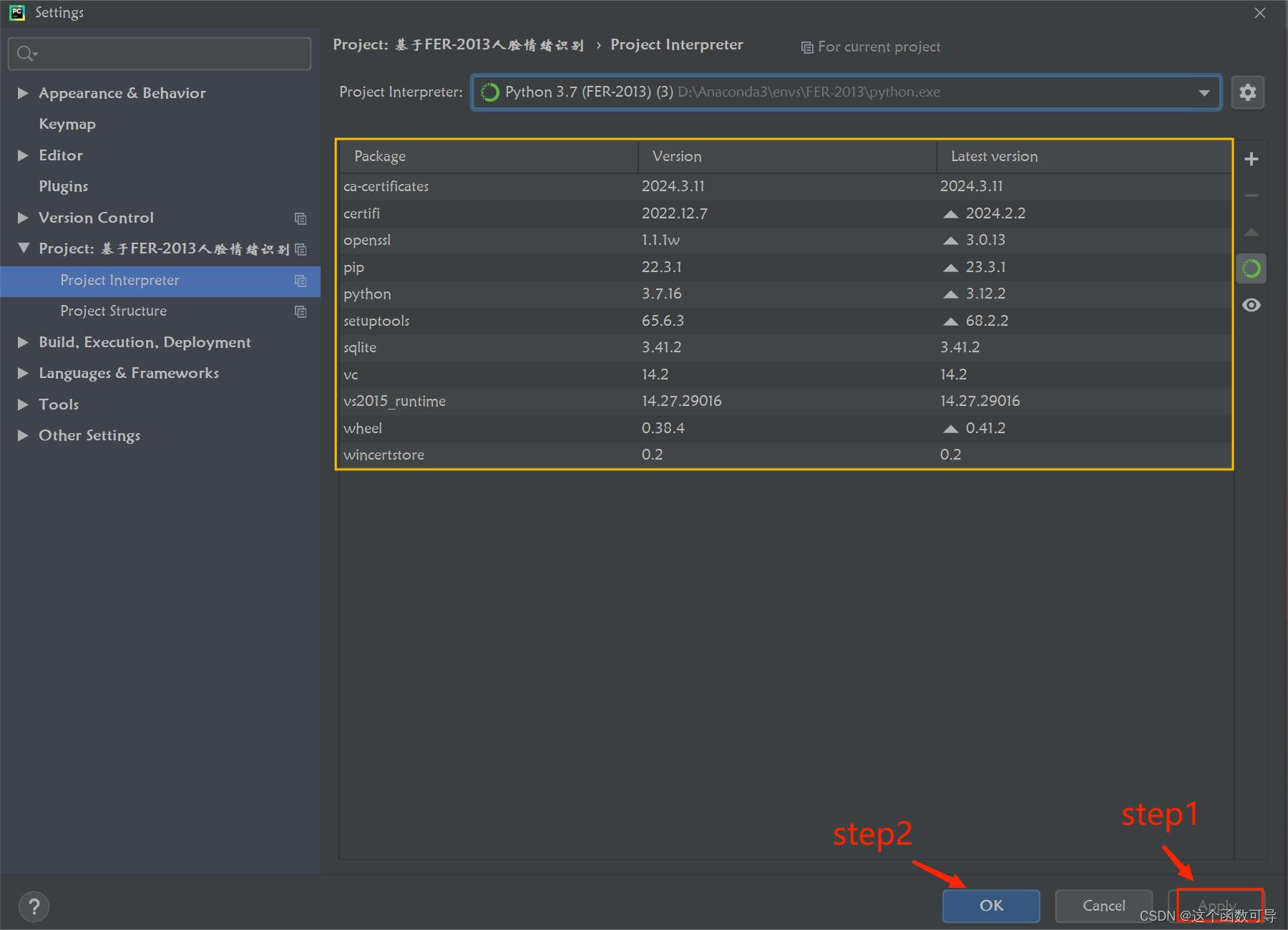The height and width of the screenshot is (930, 1288).
Task: Collapse the Project: 基于FER-2013人脸情绪识别 section
Action: click(x=22, y=248)
